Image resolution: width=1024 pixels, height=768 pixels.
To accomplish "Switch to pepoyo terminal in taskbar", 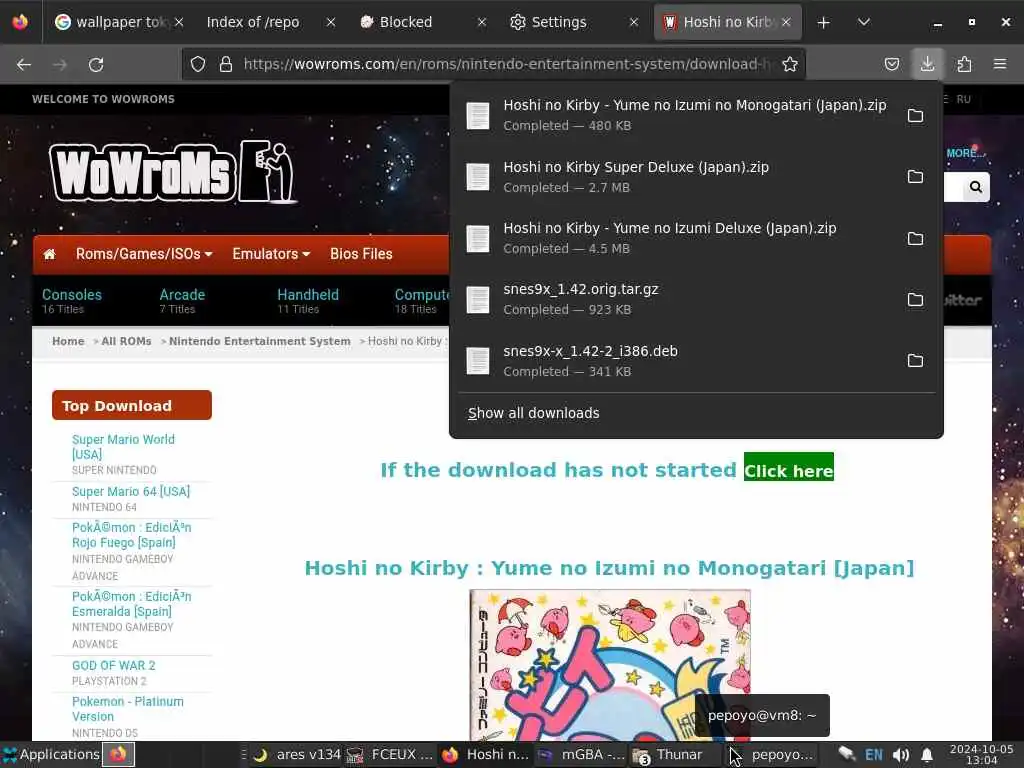I will click(771, 755).
